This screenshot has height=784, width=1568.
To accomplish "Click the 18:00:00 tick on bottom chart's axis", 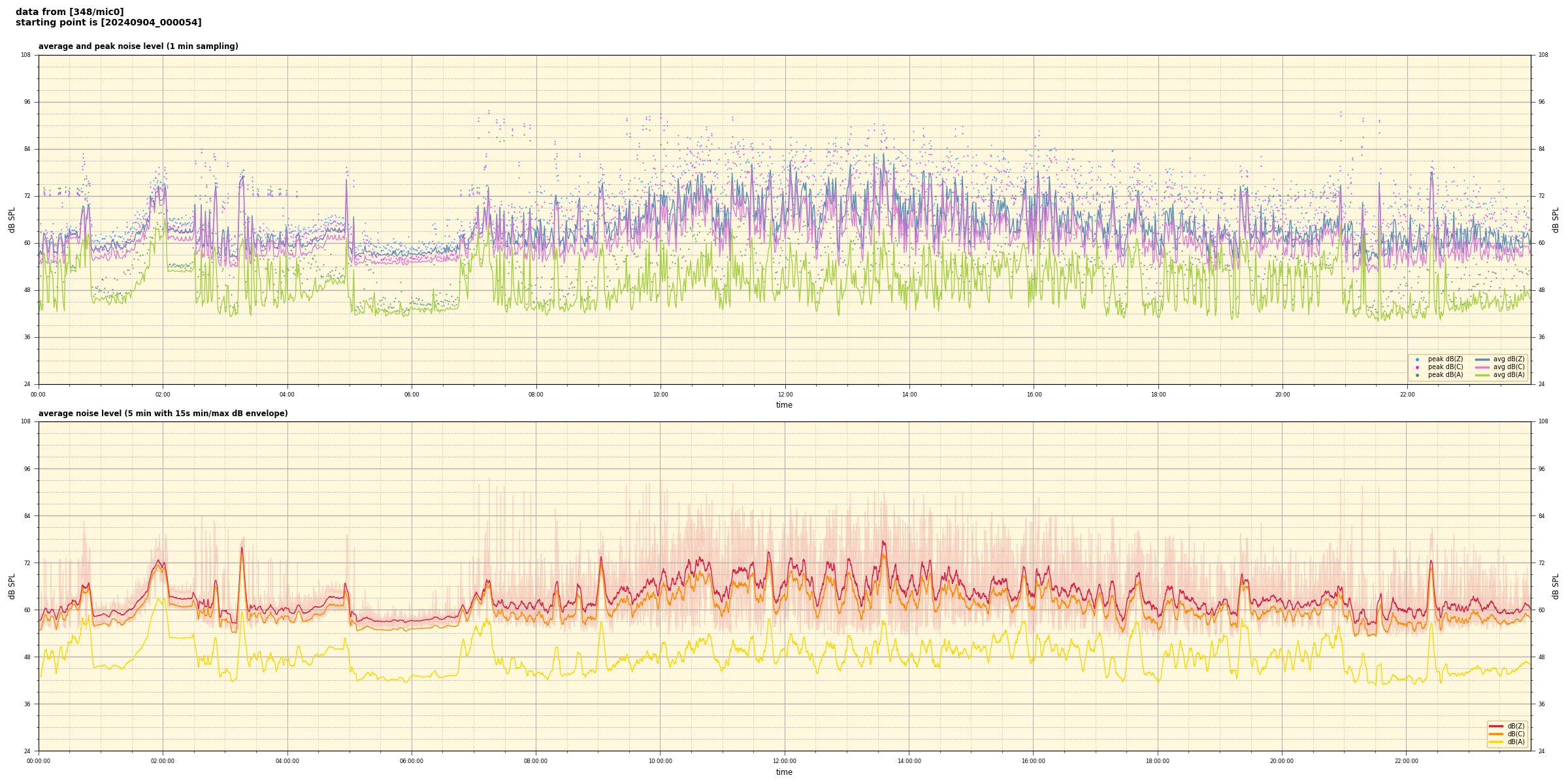I will [x=1158, y=761].
